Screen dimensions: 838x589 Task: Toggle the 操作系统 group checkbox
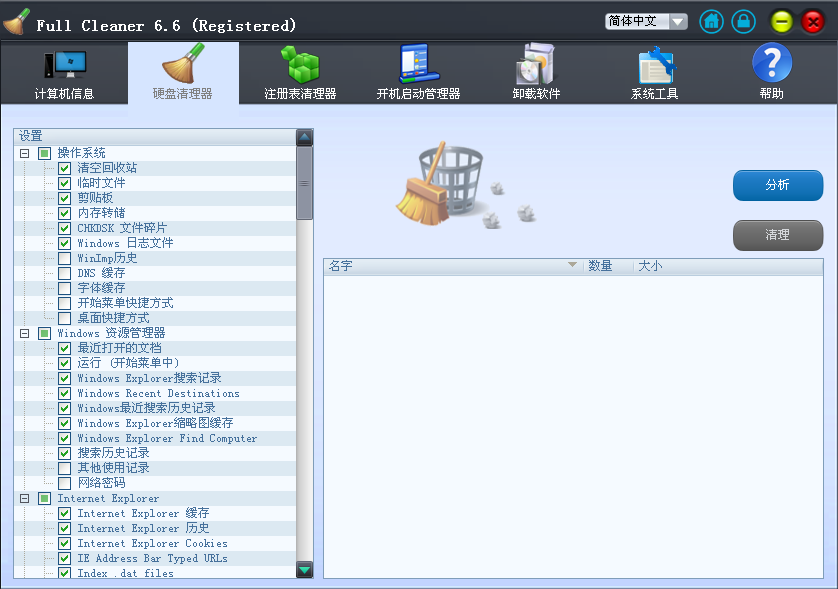44,153
